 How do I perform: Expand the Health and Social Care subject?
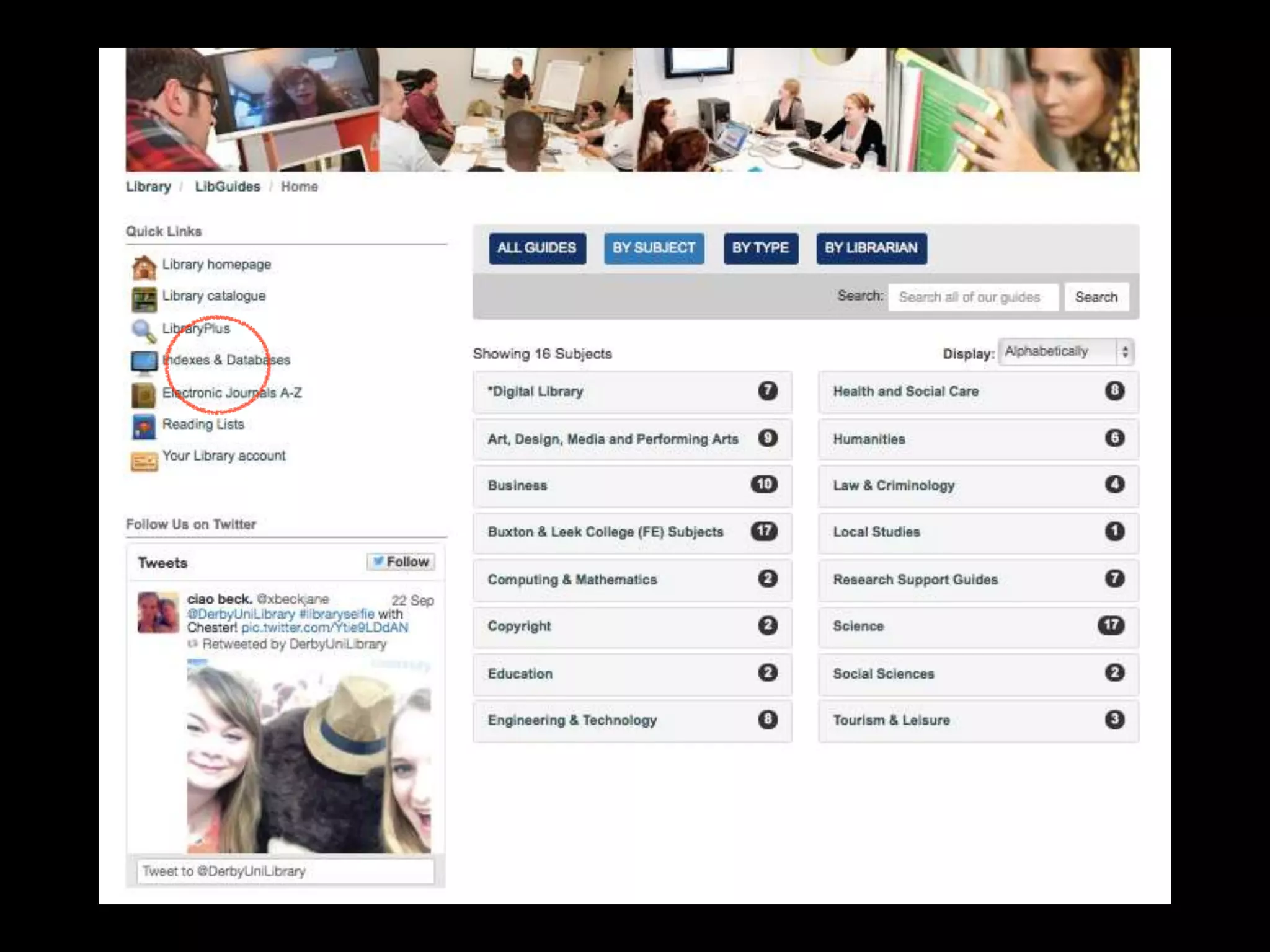point(977,391)
